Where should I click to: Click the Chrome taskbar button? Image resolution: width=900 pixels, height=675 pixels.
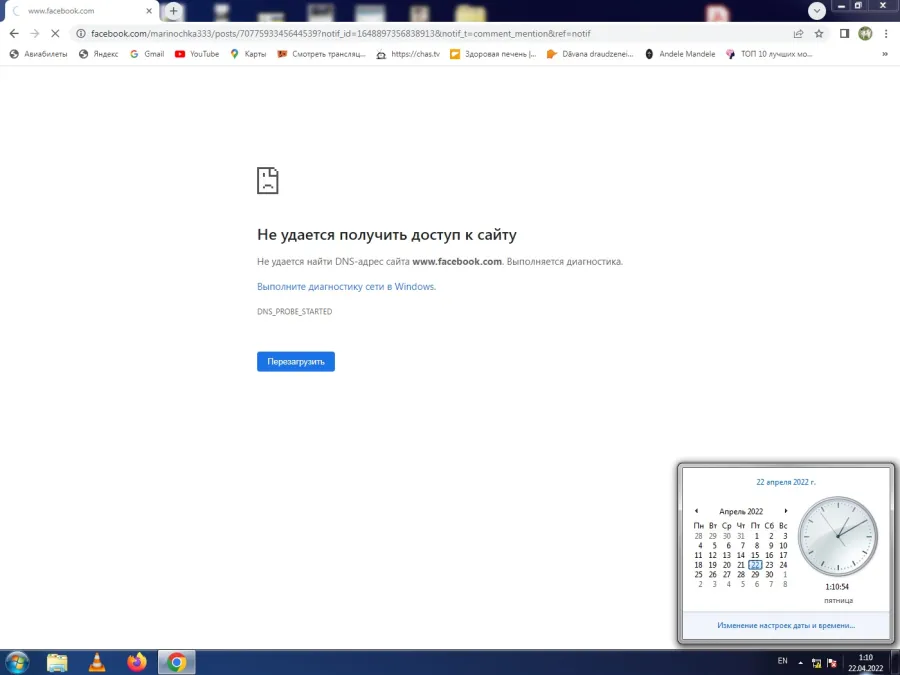pos(177,663)
